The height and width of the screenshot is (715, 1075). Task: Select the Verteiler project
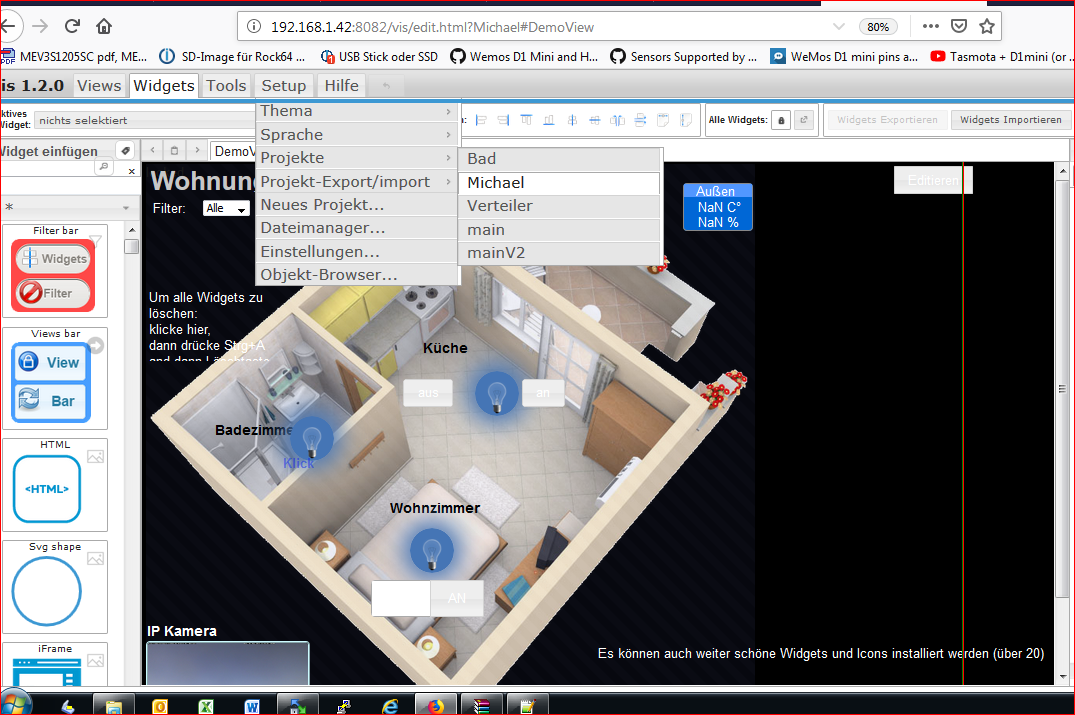click(x=559, y=206)
